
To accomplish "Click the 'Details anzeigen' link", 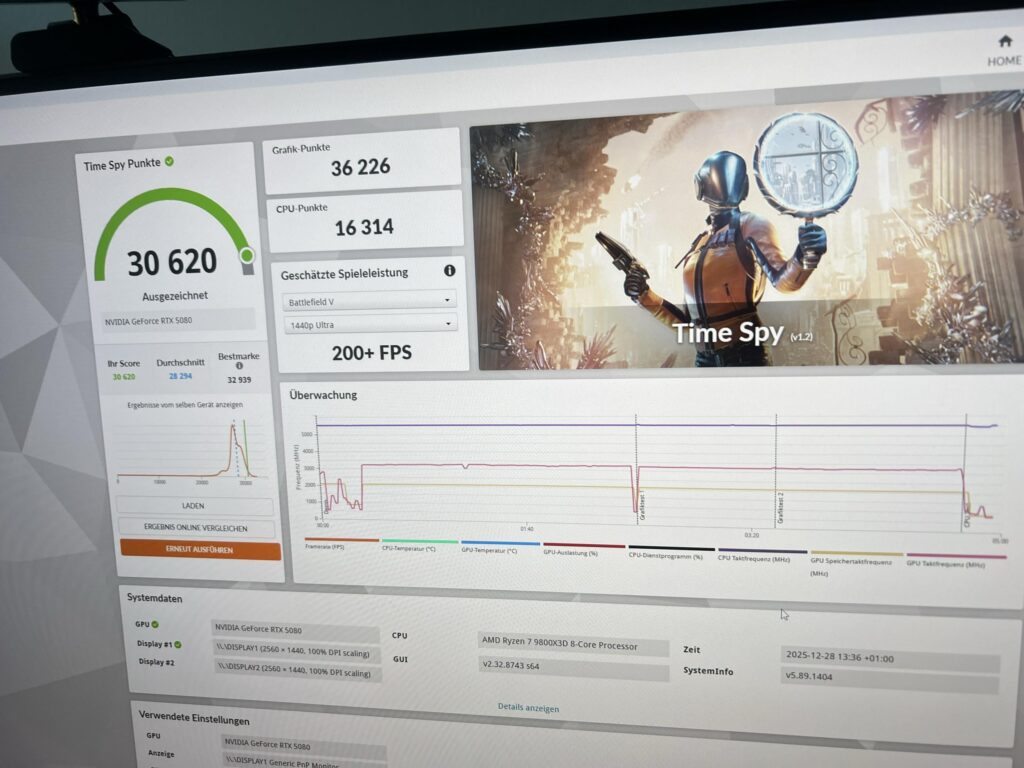I will [528, 708].
